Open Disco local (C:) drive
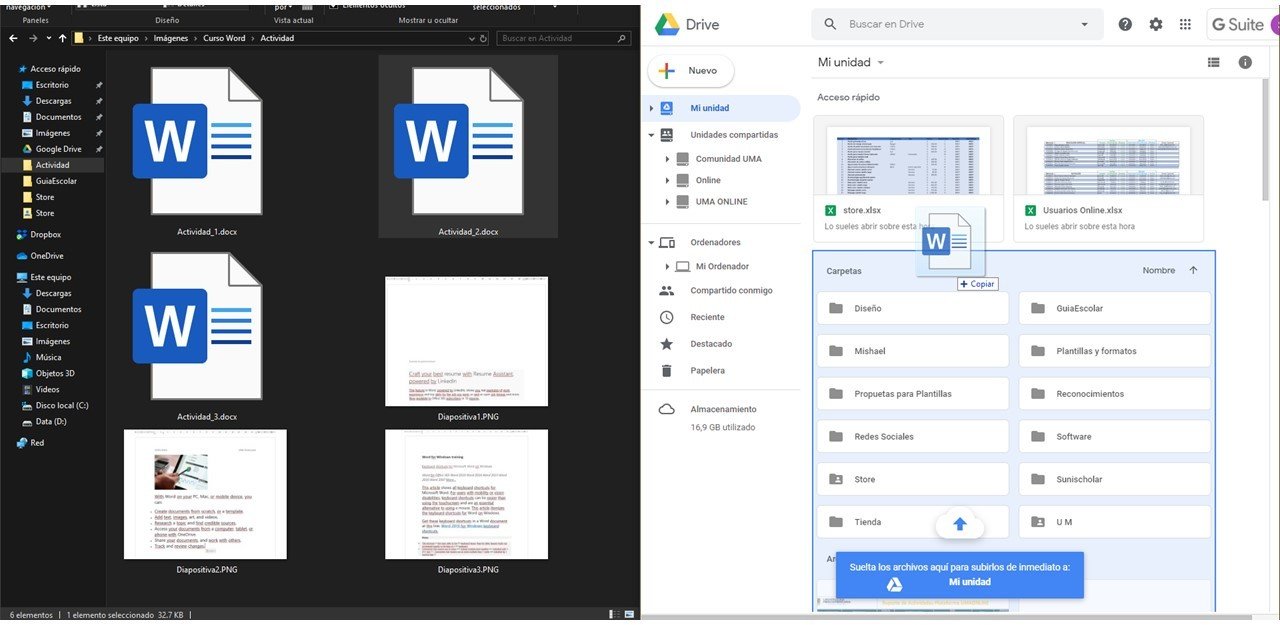 coord(61,405)
